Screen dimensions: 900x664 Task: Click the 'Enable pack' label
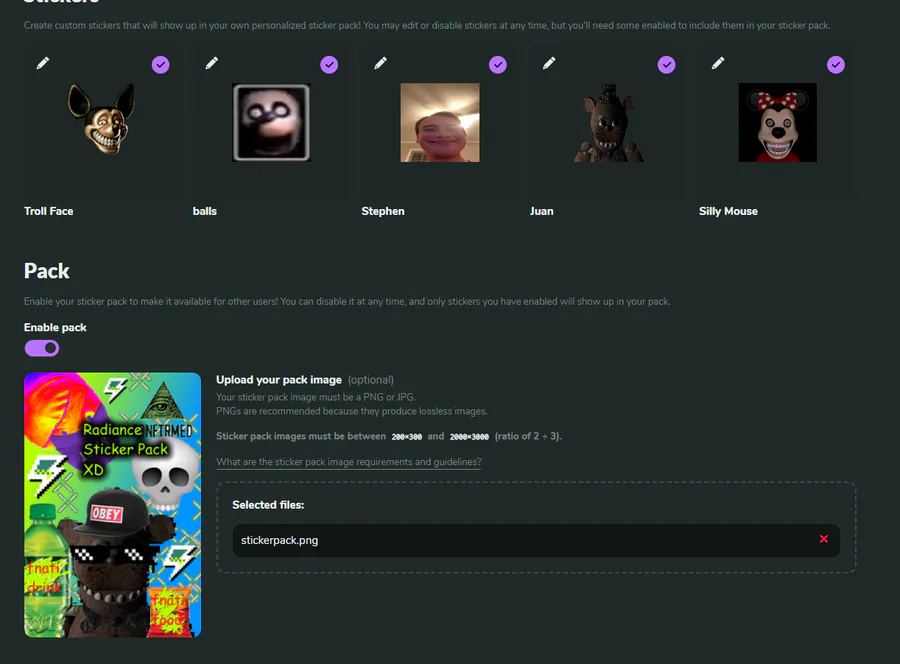click(x=55, y=327)
